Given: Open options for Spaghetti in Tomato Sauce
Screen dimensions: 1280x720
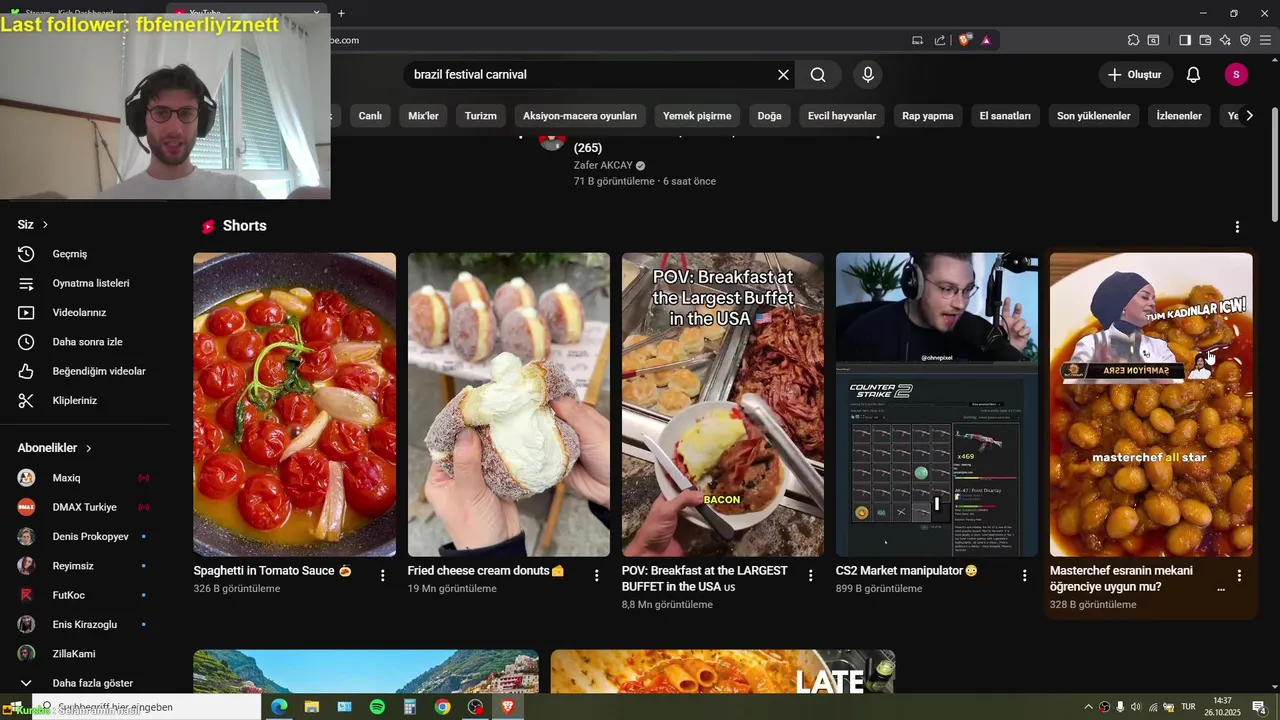Looking at the screenshot, I should point(382,575).
